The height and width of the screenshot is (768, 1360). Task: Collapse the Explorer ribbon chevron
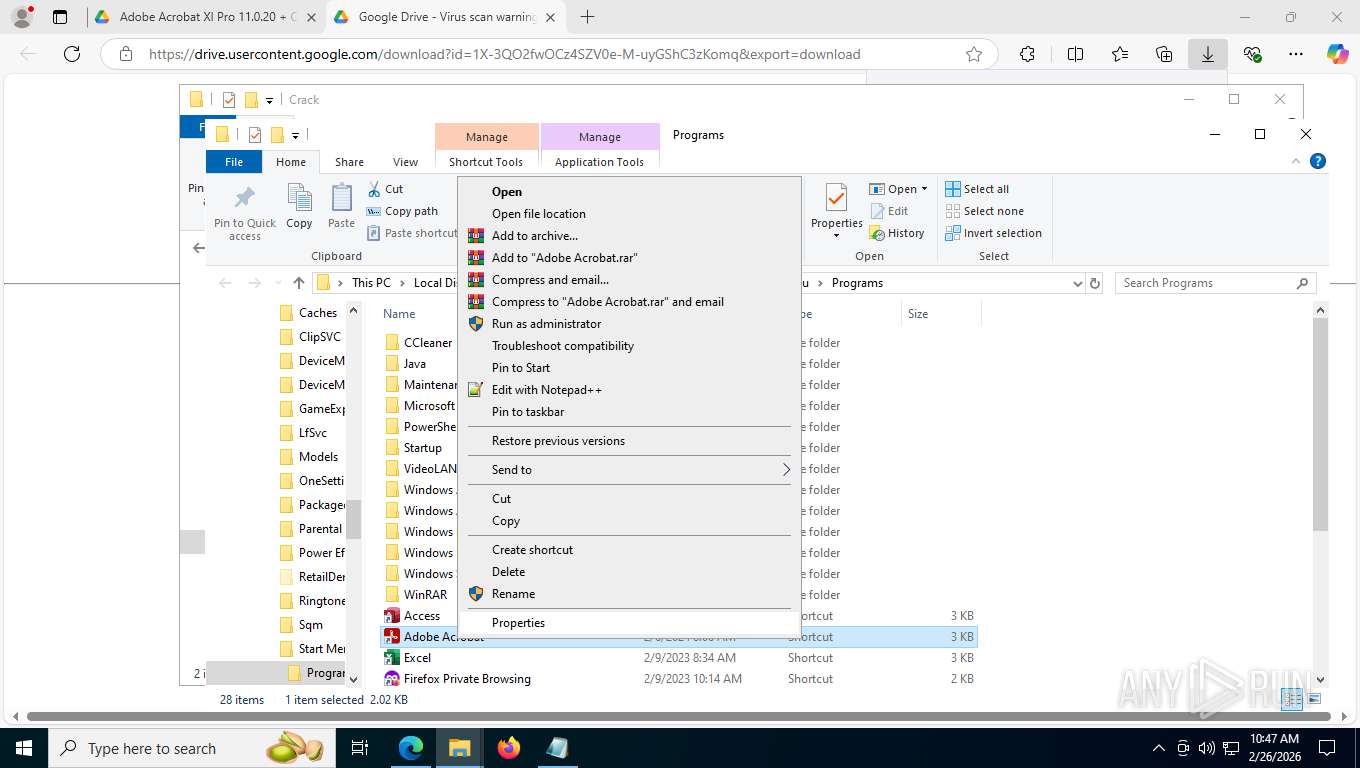click(1297, 161)
